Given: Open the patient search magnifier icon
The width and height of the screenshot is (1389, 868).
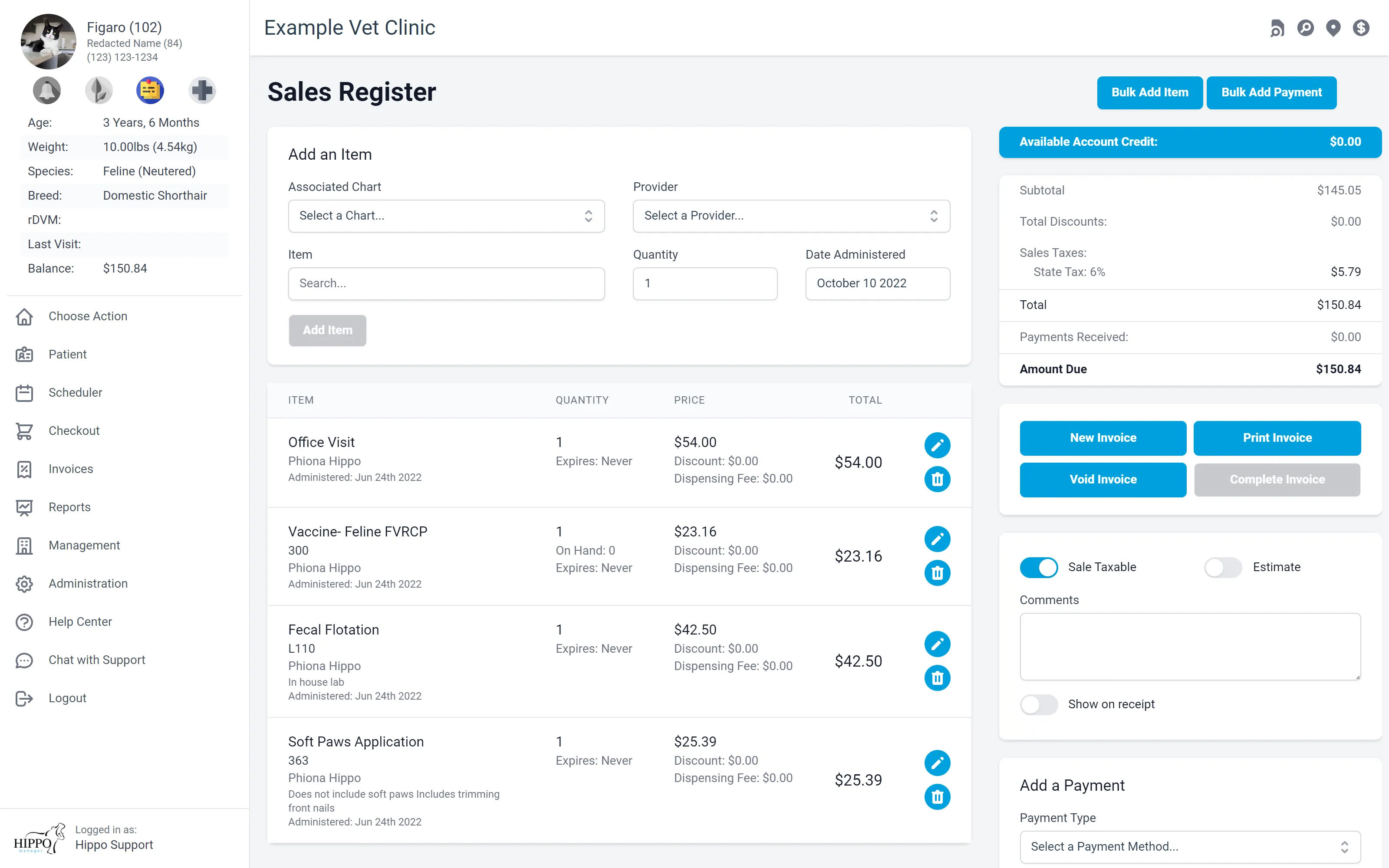Looking at the screenshot, I should [1305, 27].
